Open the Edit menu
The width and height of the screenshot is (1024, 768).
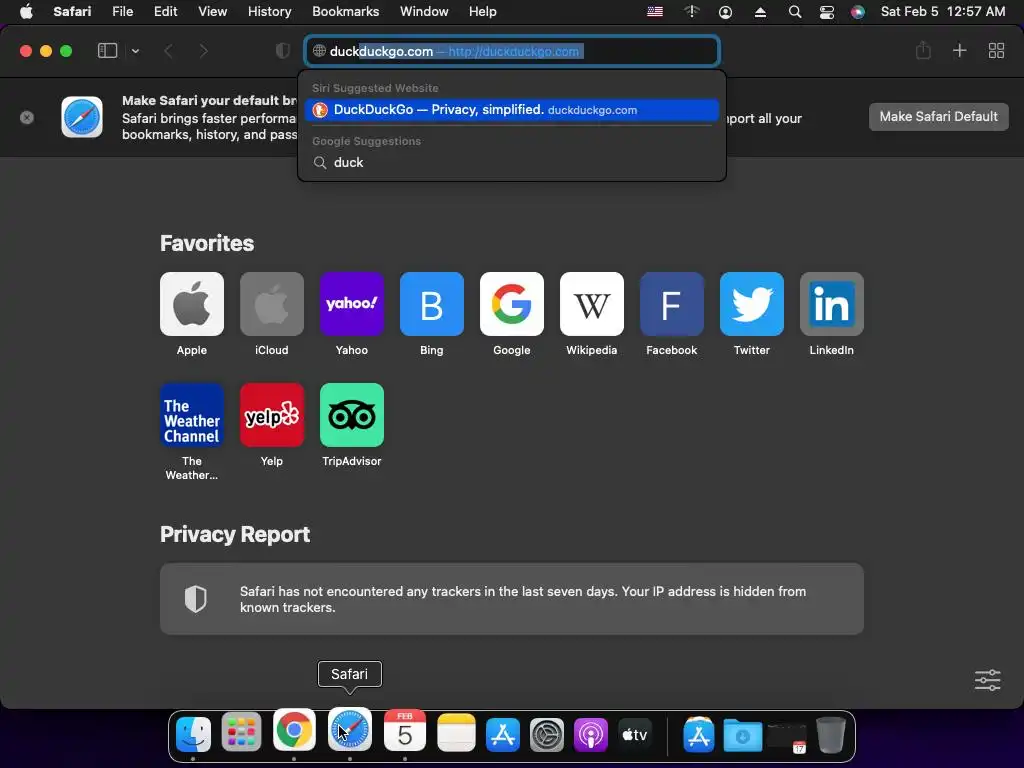165,12
